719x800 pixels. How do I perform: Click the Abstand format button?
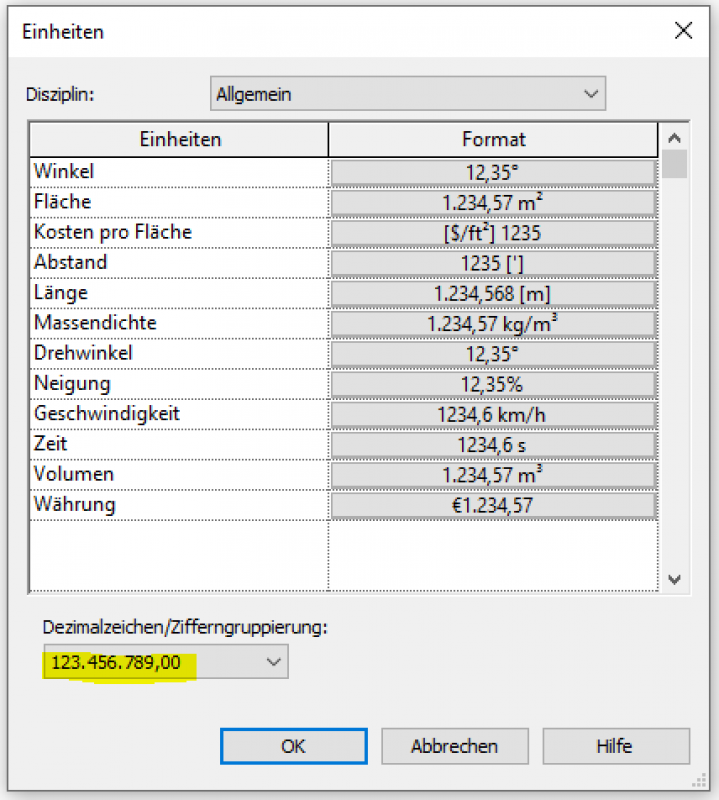pos(493,263)
